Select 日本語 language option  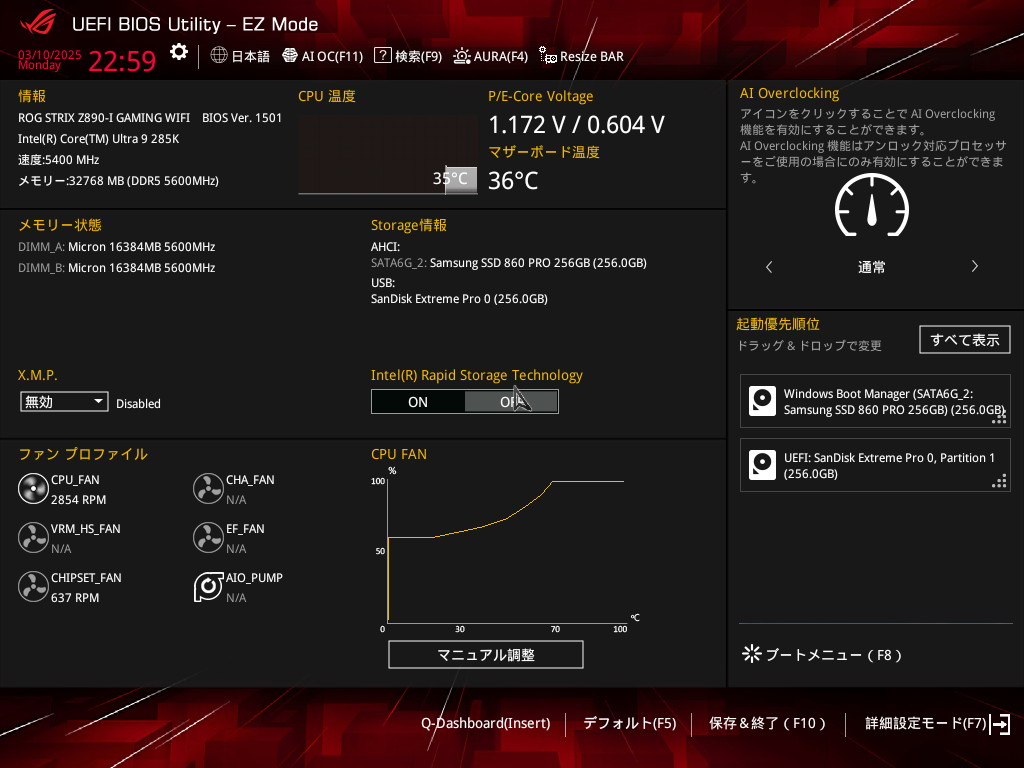pos(250,57)
